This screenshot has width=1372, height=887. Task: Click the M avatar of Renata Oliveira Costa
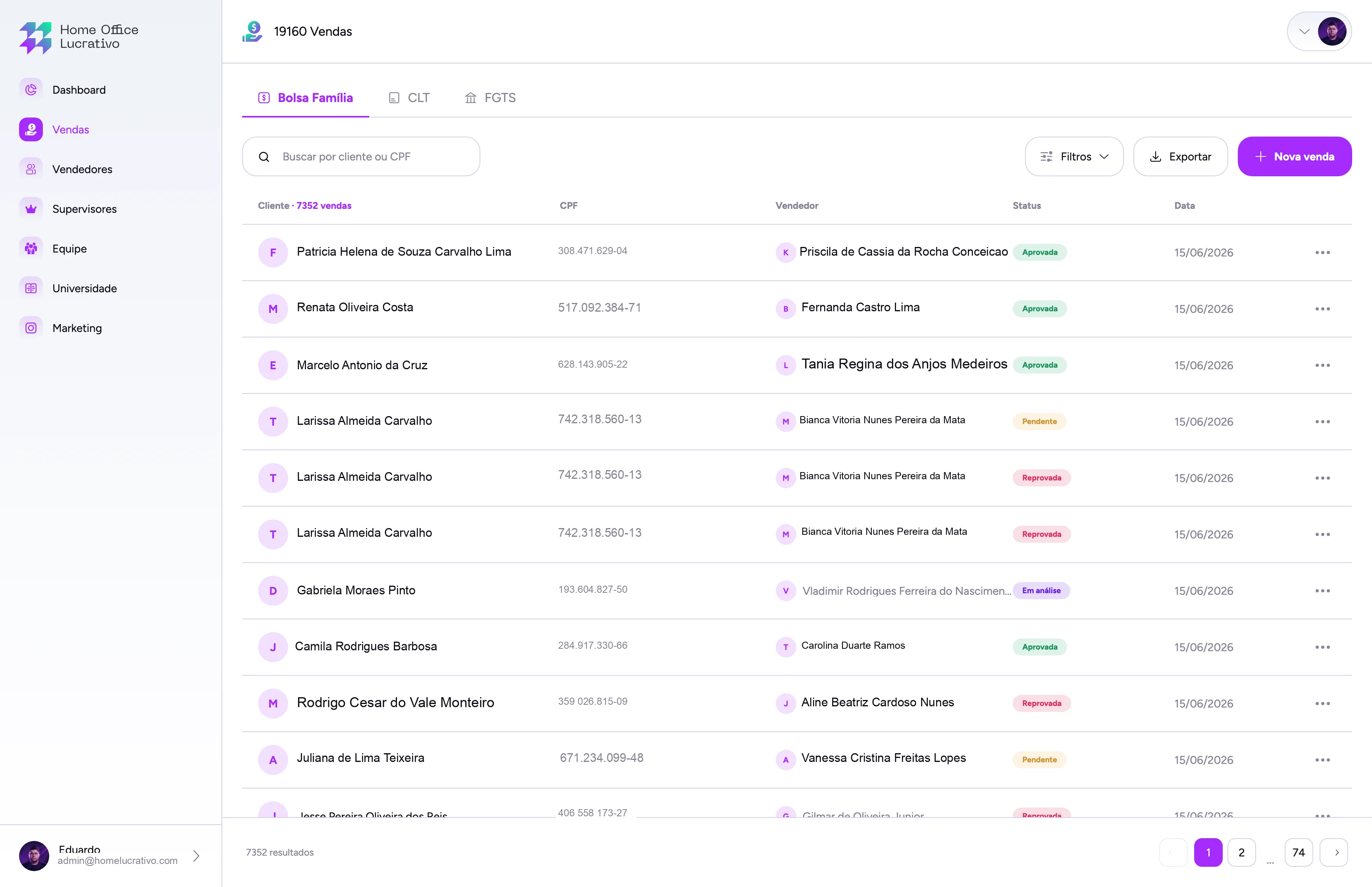[x=273, y=309]
